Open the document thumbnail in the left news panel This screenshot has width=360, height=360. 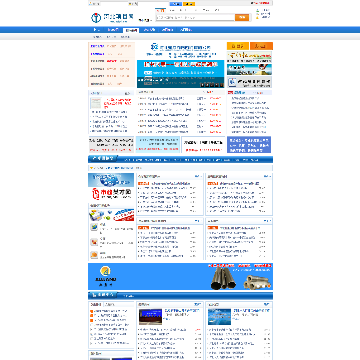pyautogui.click(x=96, y=103)
